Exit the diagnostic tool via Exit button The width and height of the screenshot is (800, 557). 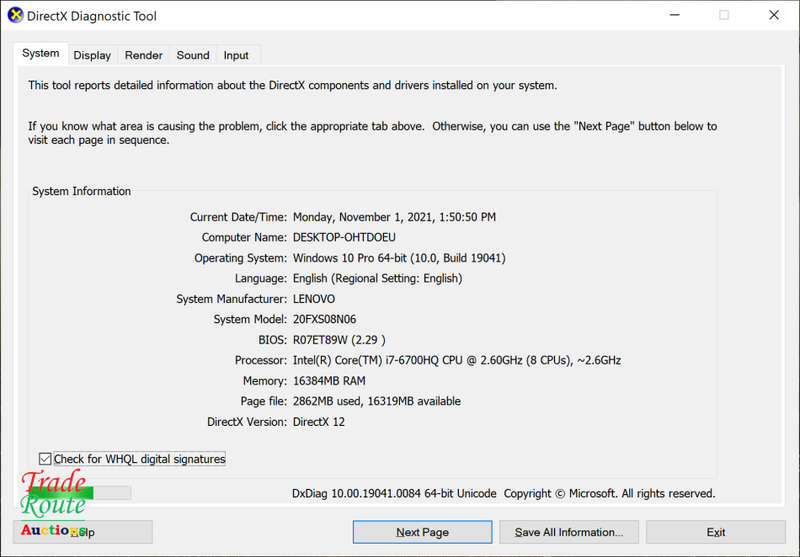point(715,532)
